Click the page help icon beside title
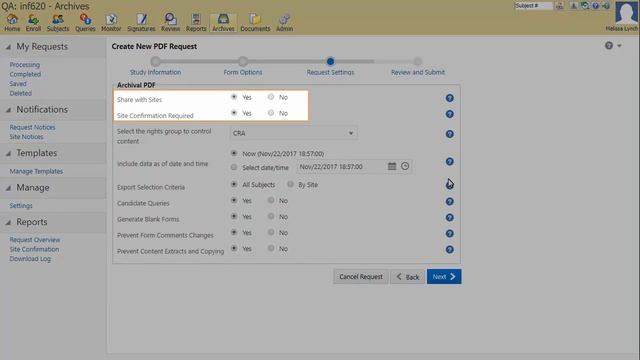The width and height of the screenshot is (640, 360). point(609,46)
